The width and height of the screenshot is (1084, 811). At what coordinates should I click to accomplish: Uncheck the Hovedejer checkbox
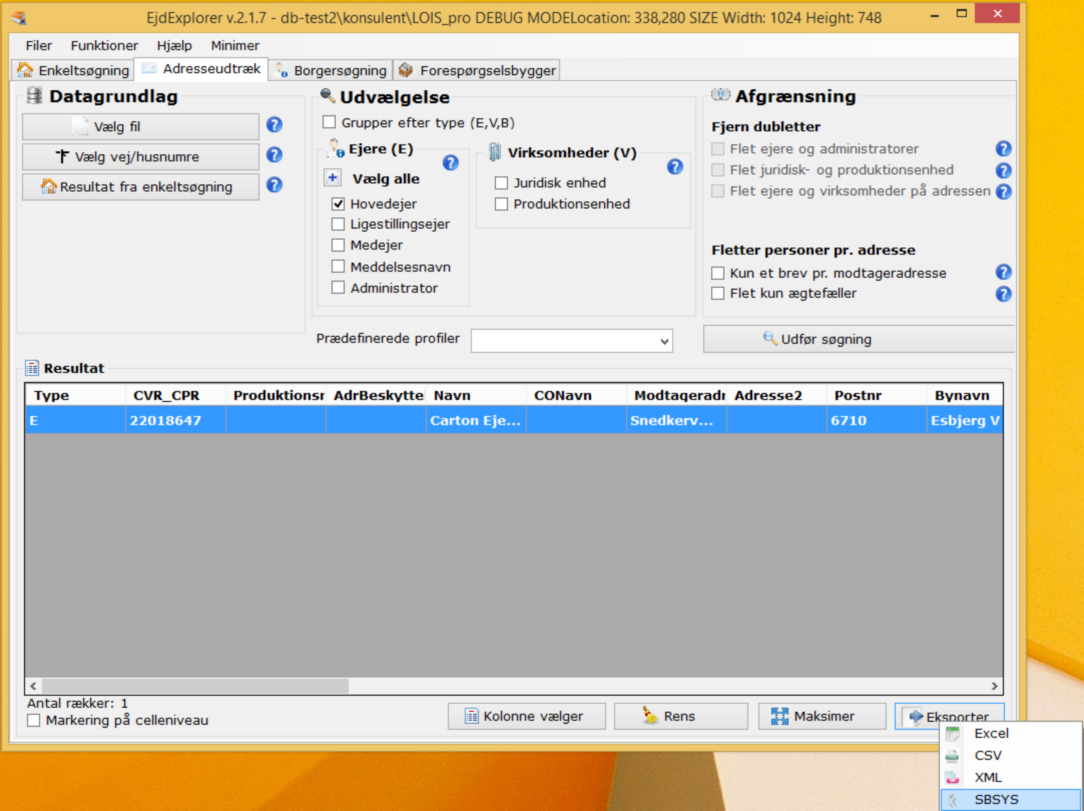coord(338,204)
